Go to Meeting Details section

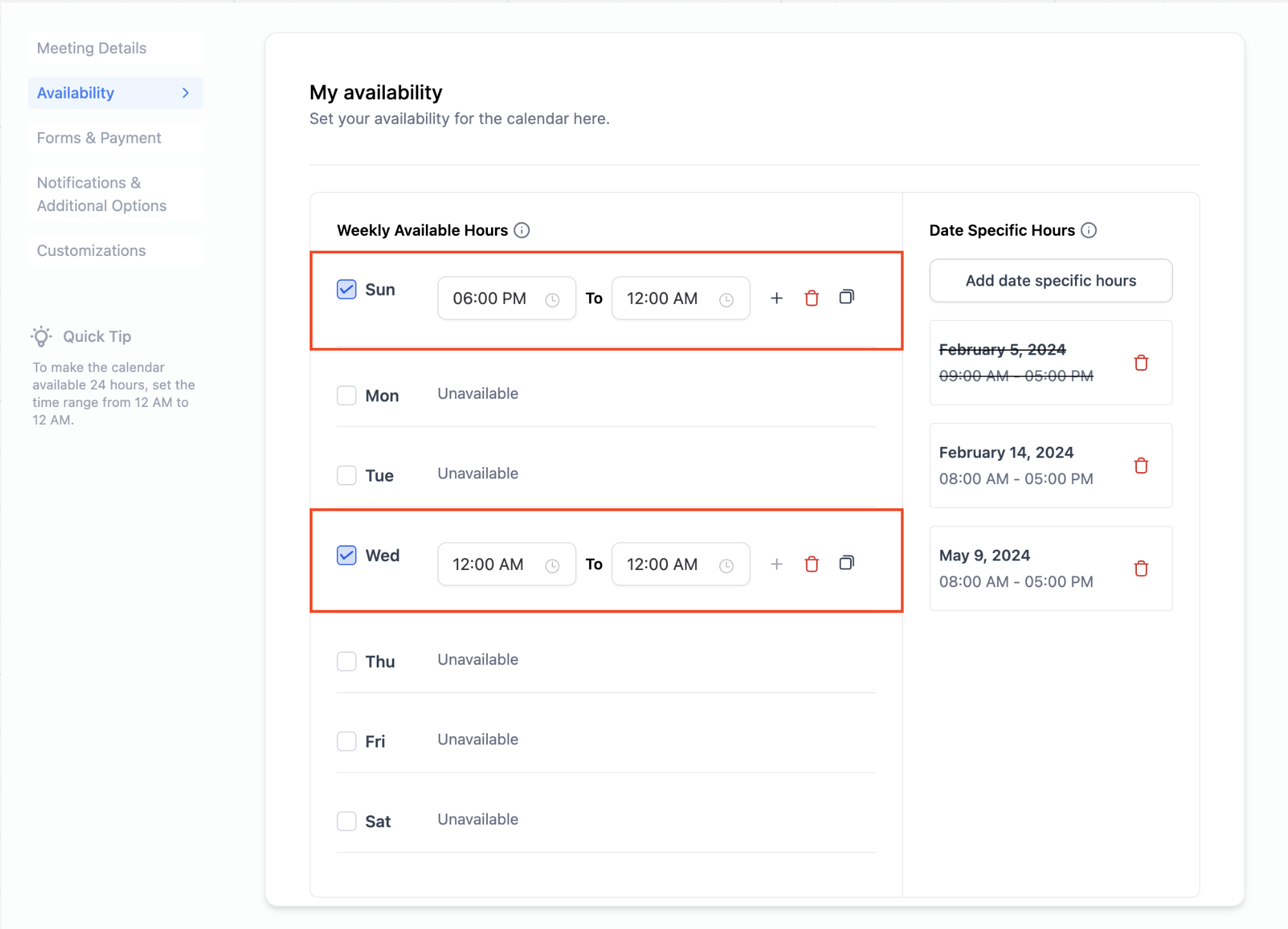[115, 48]
